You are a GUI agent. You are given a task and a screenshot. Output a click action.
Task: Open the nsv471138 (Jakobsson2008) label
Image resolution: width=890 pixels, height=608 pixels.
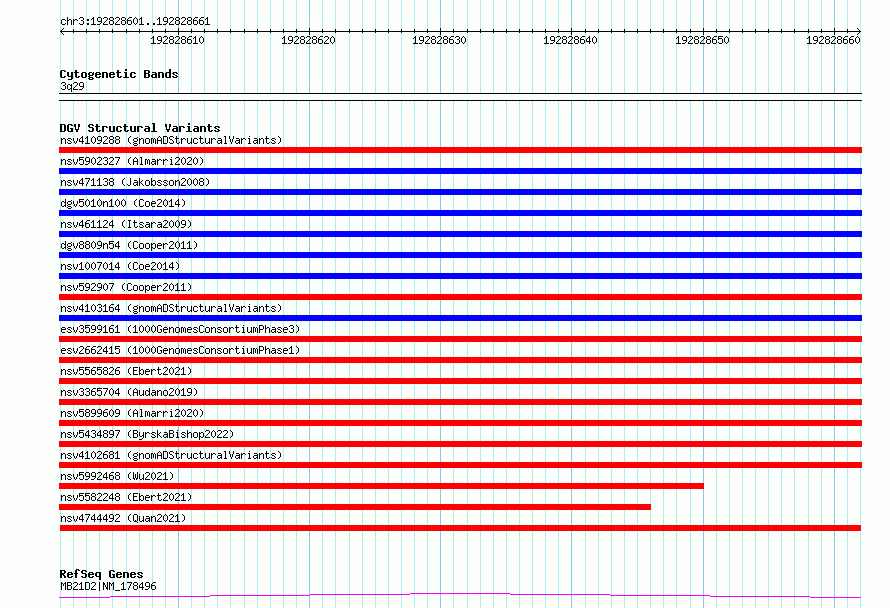tap(135, 182)
